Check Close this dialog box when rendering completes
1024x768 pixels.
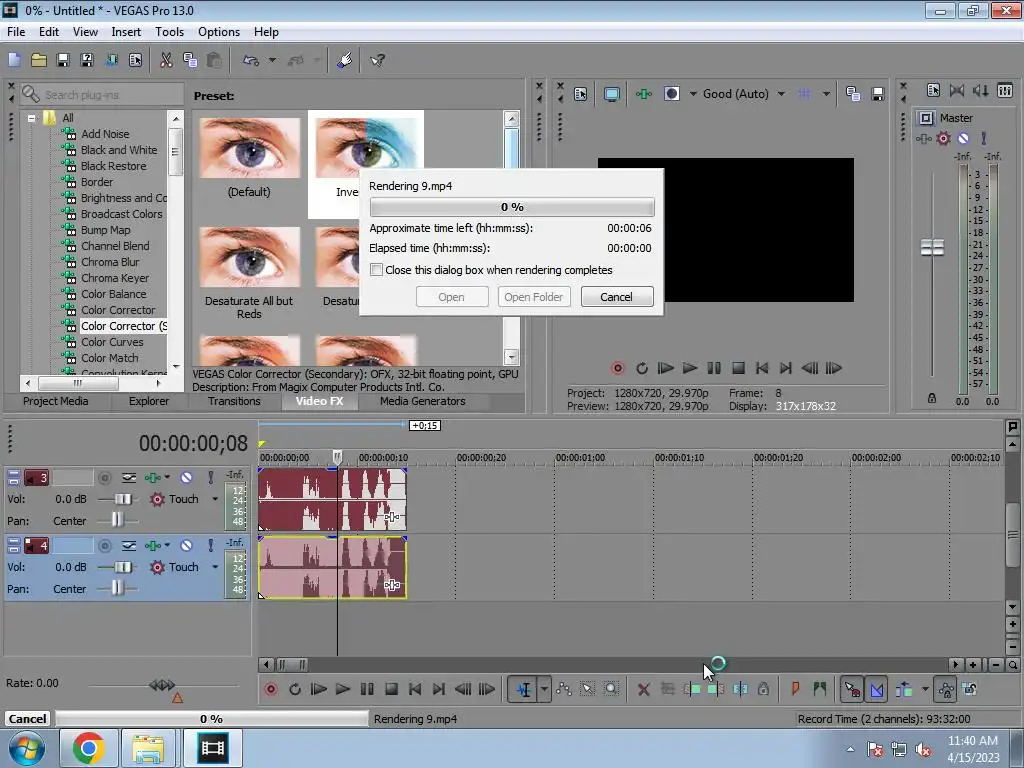(x=376, y=270)
